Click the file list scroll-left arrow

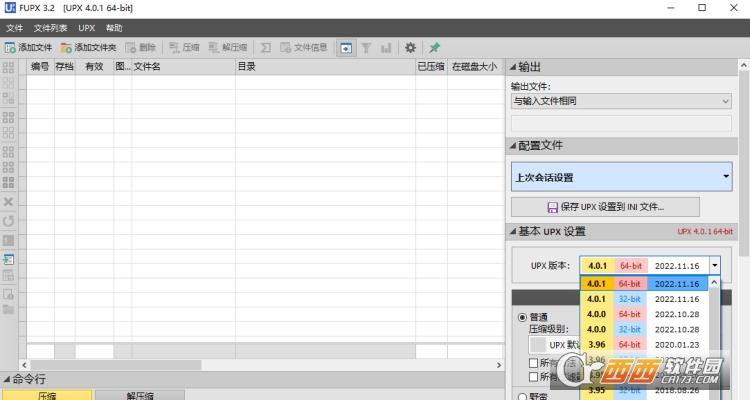tap(24, 365)
